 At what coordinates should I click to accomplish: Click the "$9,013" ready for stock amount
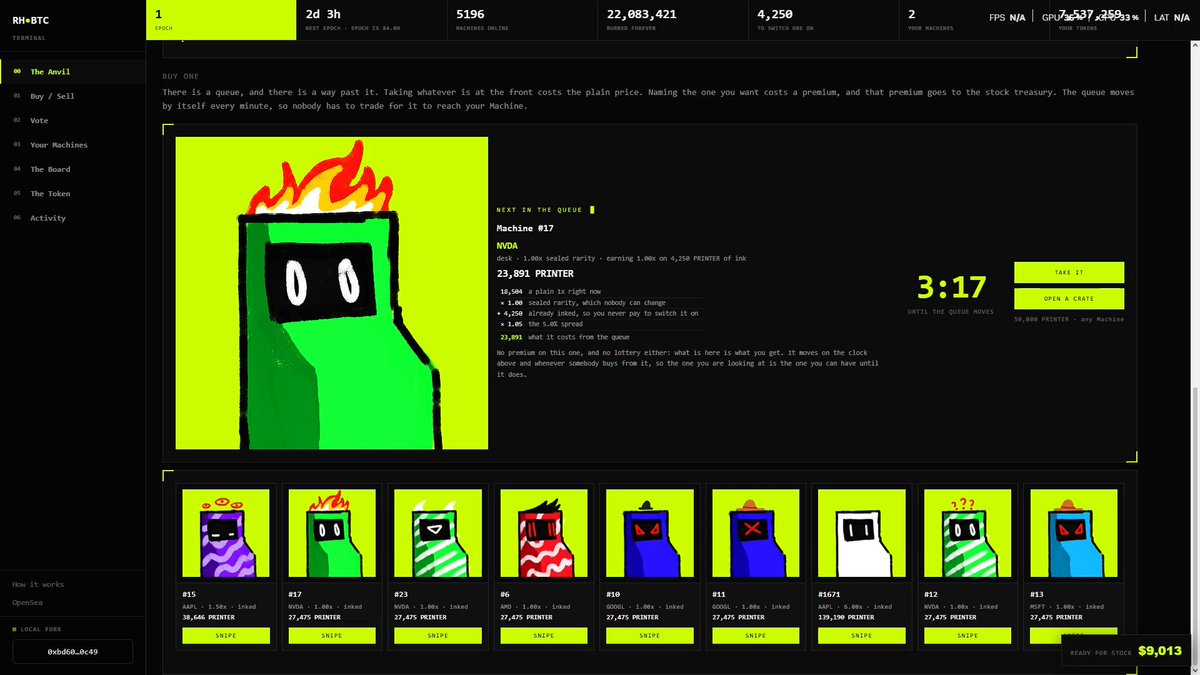(1158, 650)
